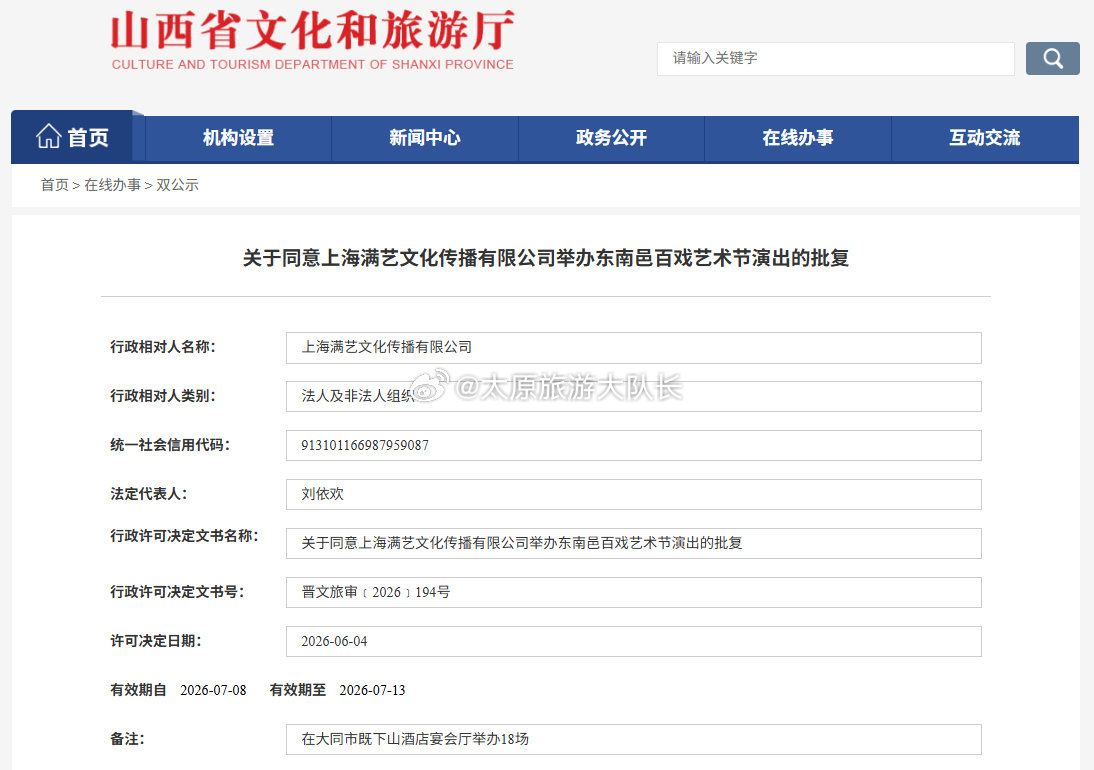Click the home icon in navigation bar
The width and height of the screenshot is (1094, 770).
[49, 136]
